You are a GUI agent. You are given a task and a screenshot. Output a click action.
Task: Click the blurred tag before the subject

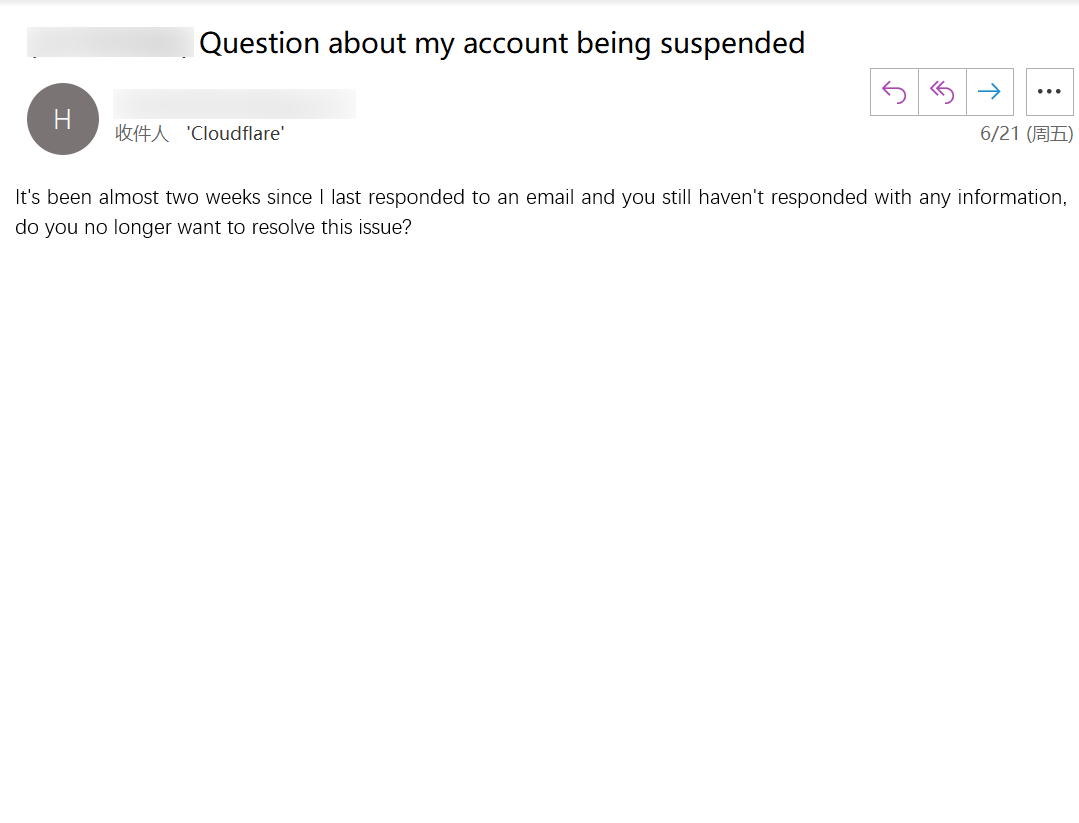pos(110,43)
